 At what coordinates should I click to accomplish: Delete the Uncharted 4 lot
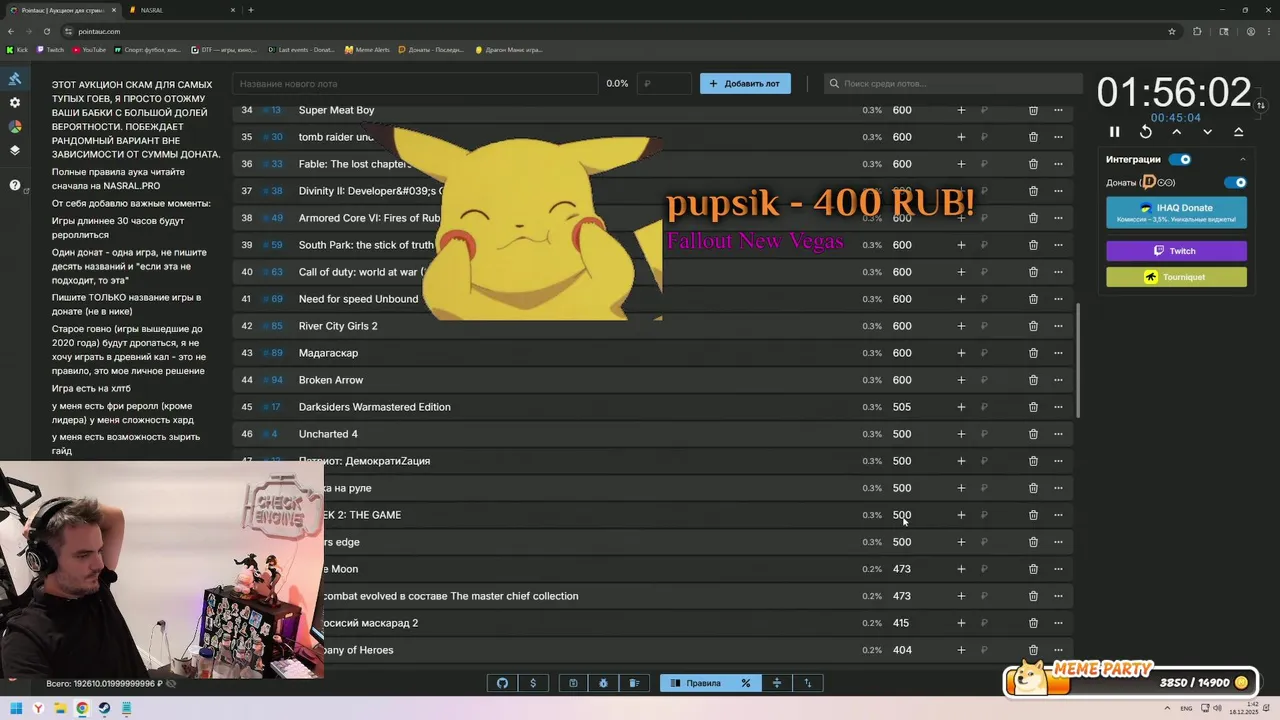1033,434
